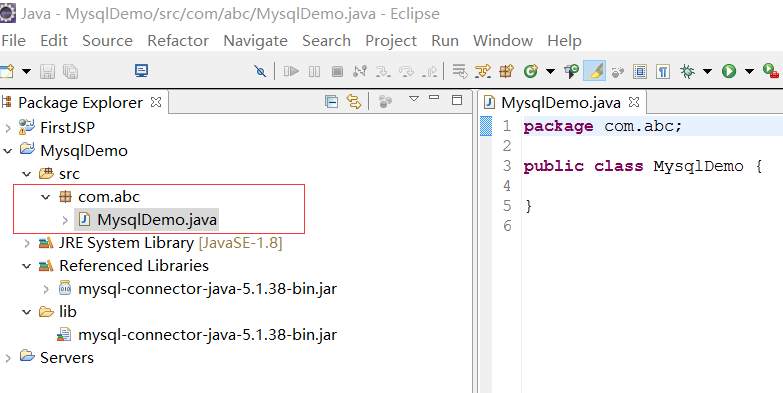The width and height of the screenshot is (783, 393).
Task: Click the Save All toolbar icon
Action: pyautogui.click(x=70, y=71)
